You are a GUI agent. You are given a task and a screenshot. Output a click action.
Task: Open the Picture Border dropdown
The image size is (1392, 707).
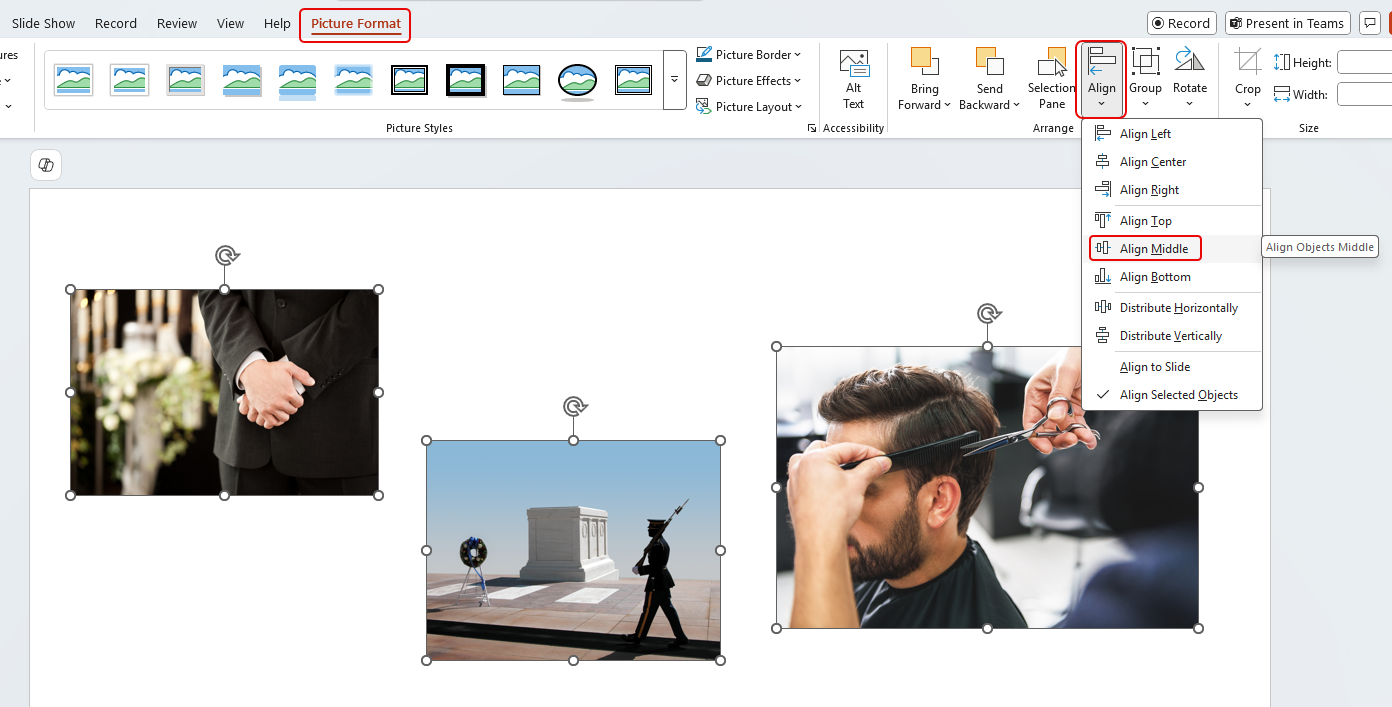[749, 55]
